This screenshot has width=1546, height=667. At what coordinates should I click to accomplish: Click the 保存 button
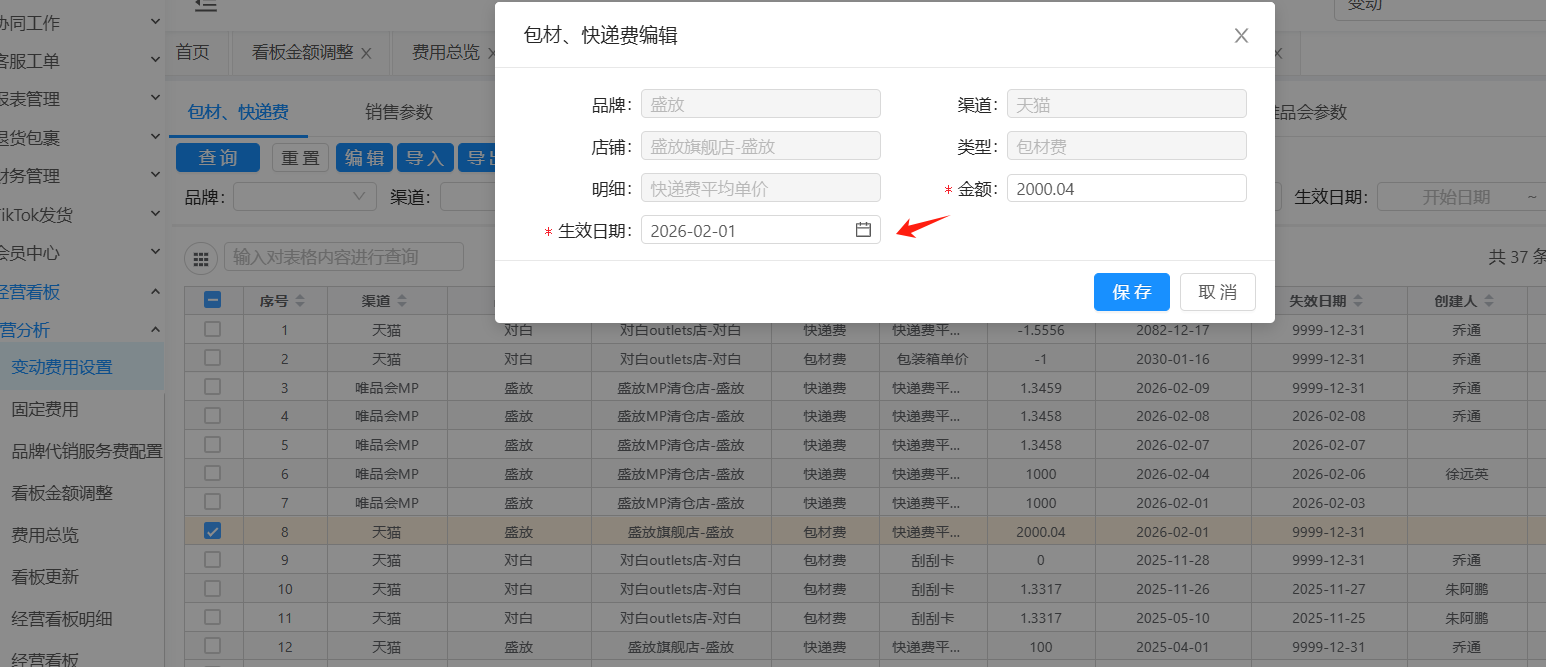click(x=1131, y=292)
